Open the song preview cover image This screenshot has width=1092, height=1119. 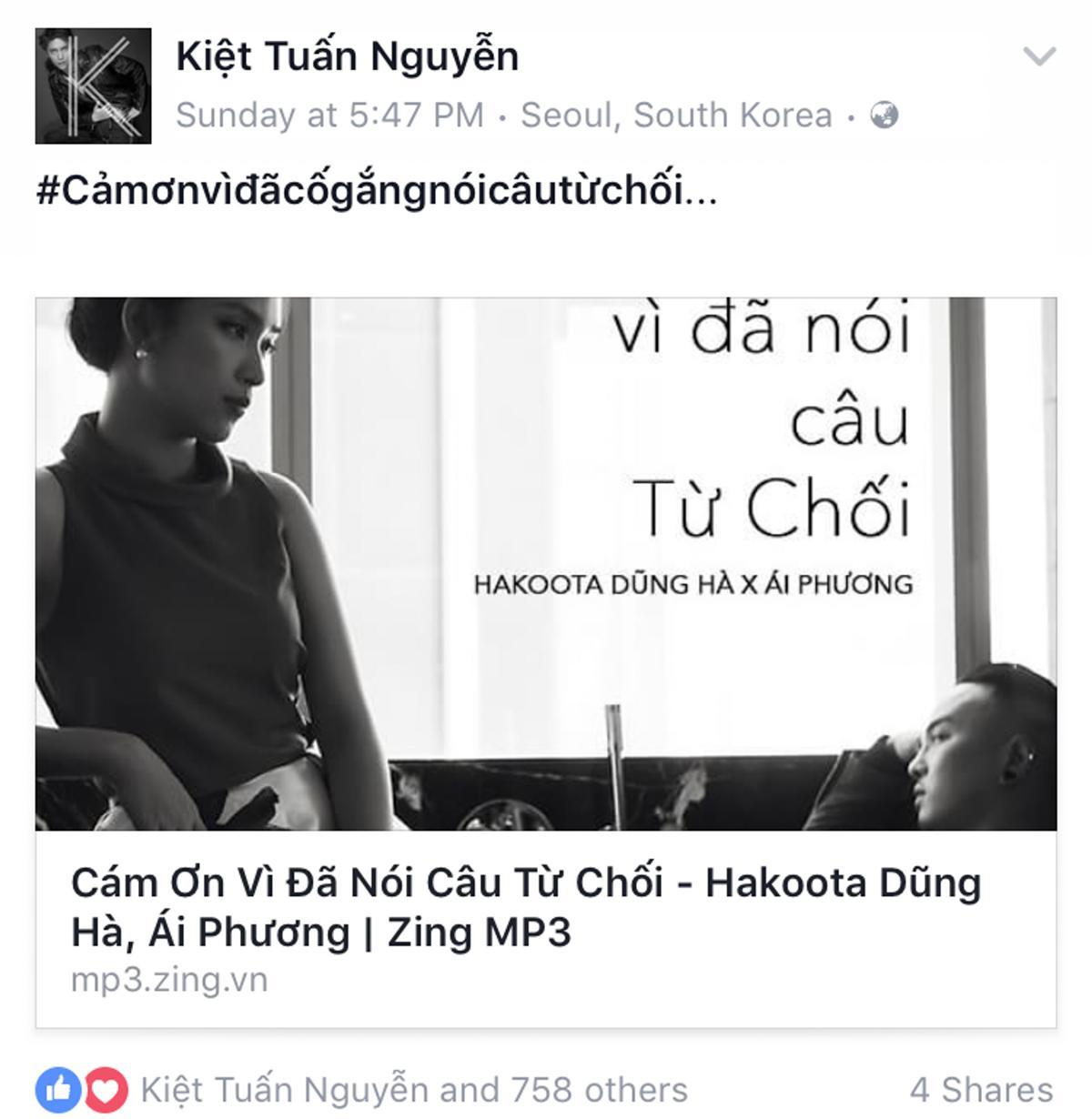(546, 564)
